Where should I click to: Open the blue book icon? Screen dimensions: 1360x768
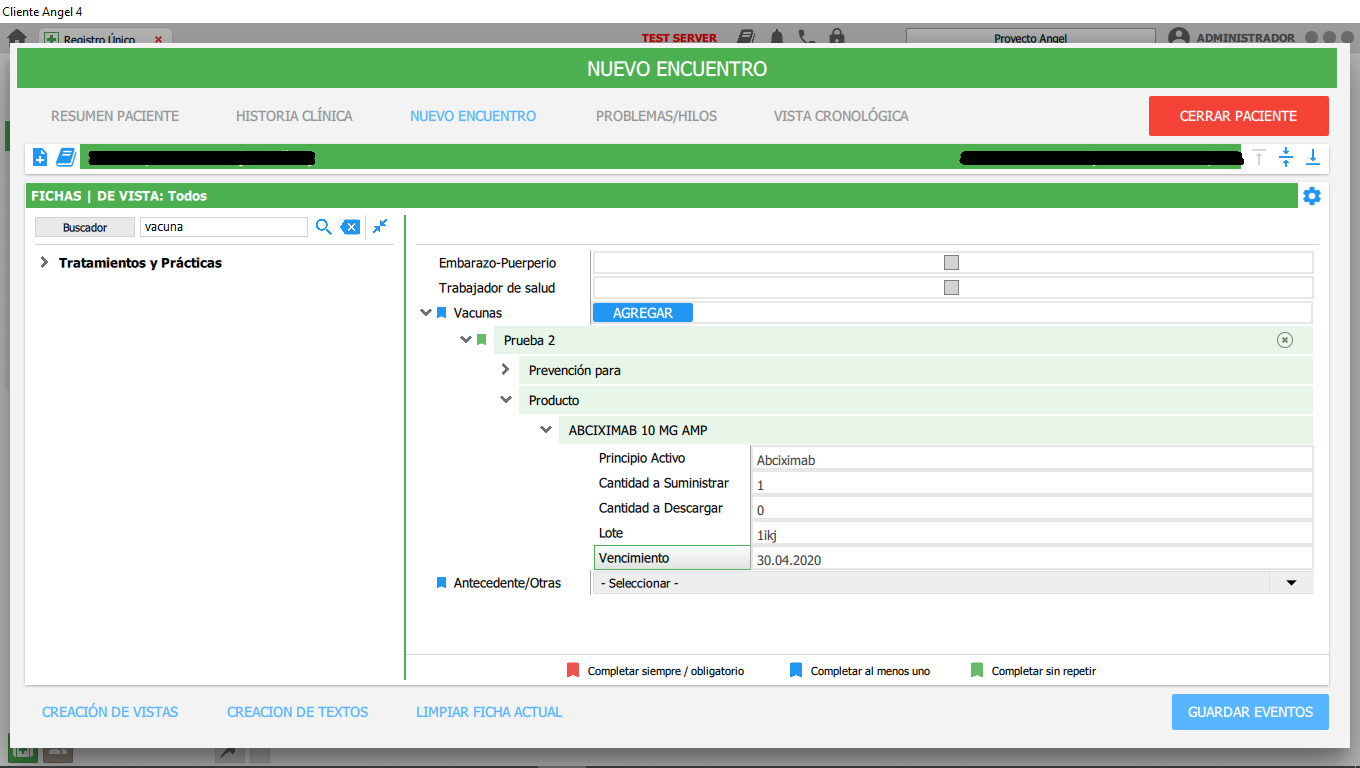pos(65,157)
